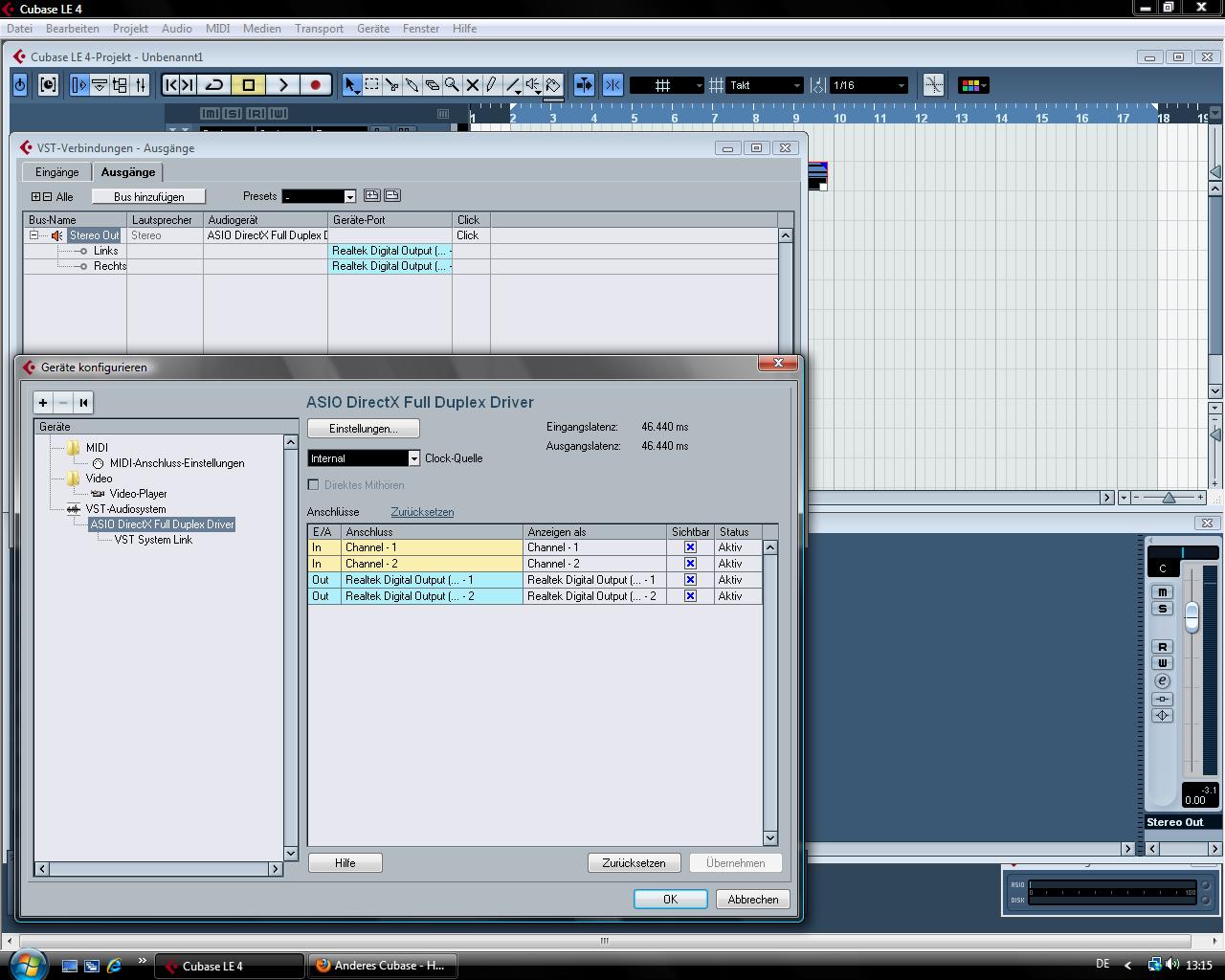Click the Zurücksetzen link beside Anschlüsse
The height and width of the screenshot is (980, 1225).
422,512
